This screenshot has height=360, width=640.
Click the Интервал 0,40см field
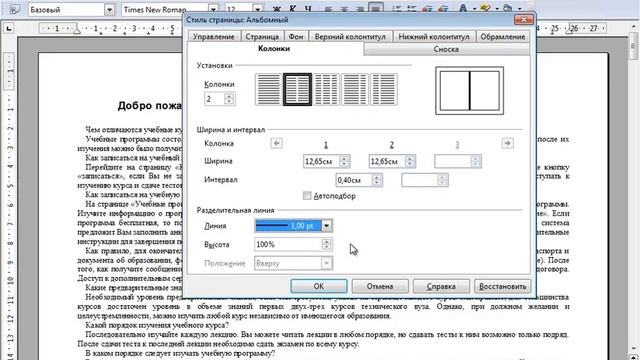point(354,180)
